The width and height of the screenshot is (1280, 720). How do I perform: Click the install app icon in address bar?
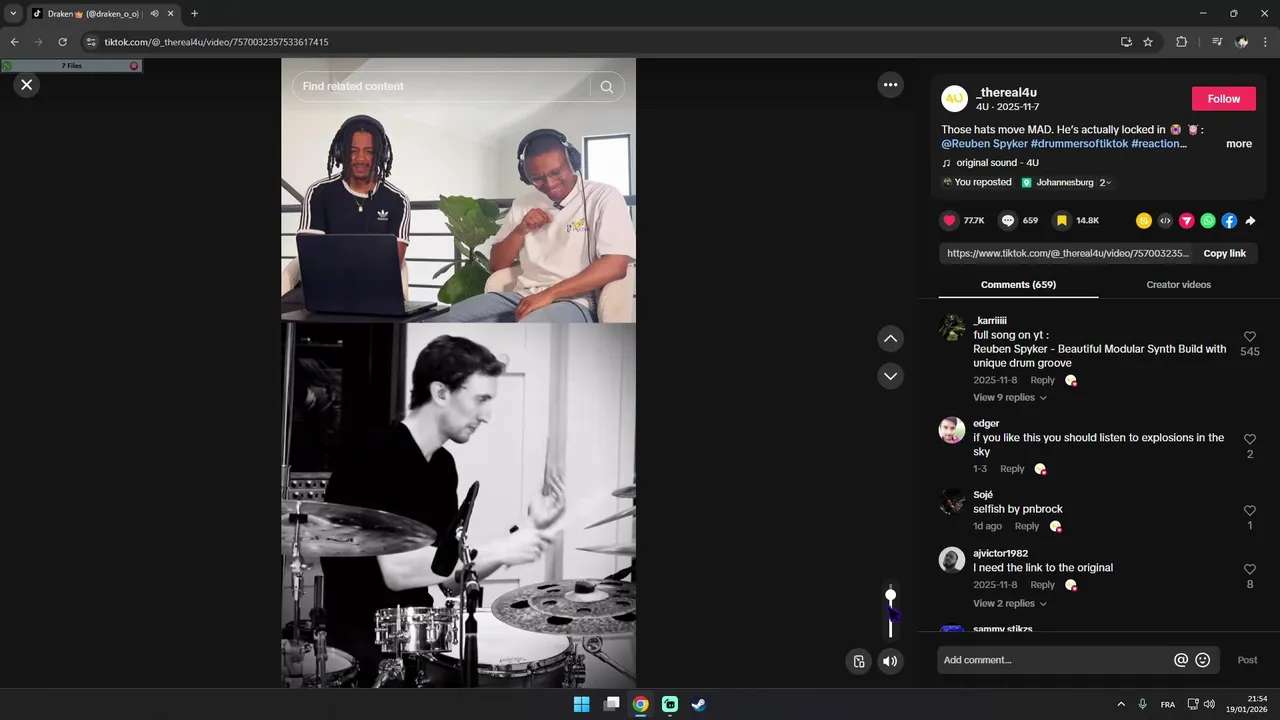coord(1126,42)
